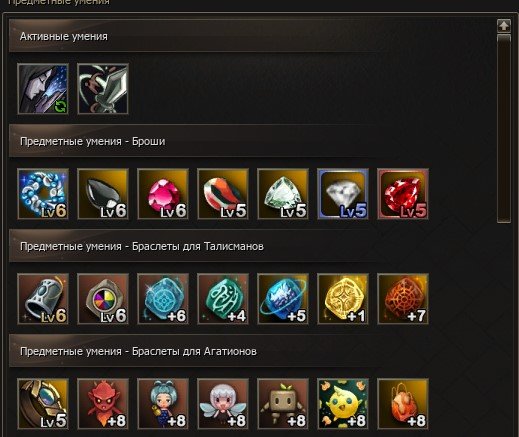The width and height of the screenshot is (519, 437).
Task: Click the golden talisman +1 icon
Action: tap(343, 299)
